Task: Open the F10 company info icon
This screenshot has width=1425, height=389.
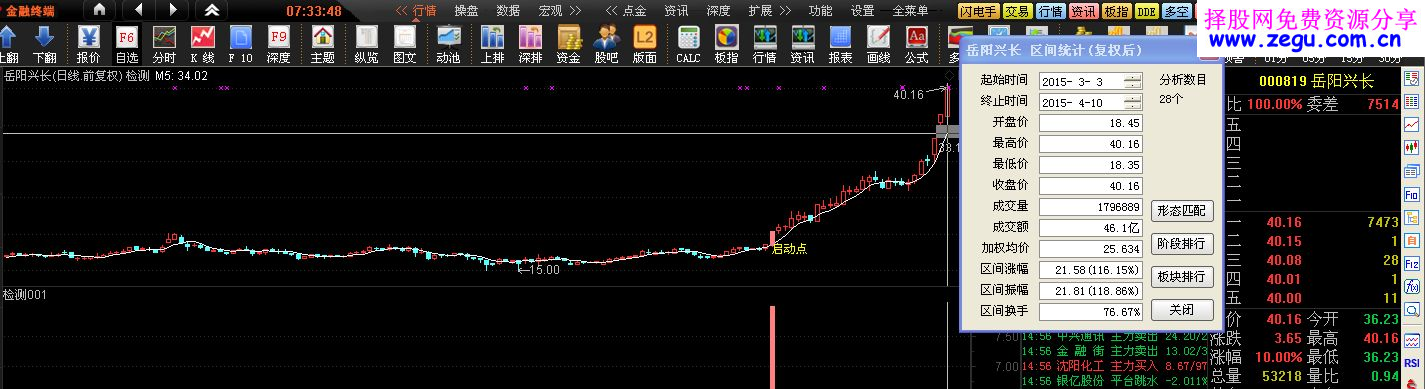Action: 241,44
